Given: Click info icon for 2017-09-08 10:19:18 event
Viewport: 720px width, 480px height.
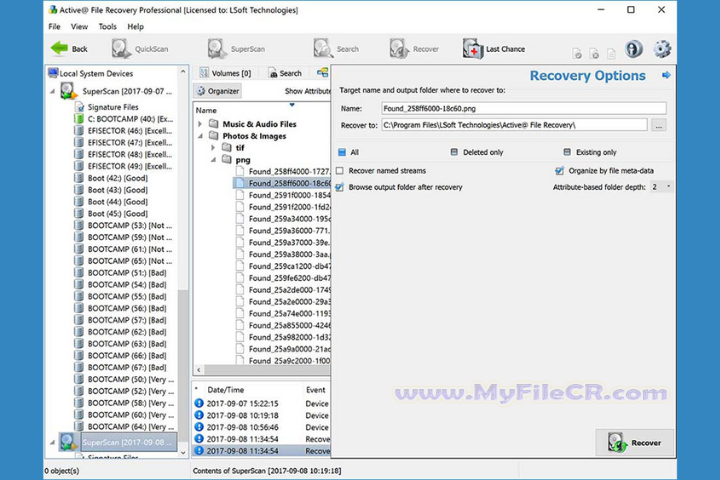Looking at the screenshot, I should coord(199,415).
